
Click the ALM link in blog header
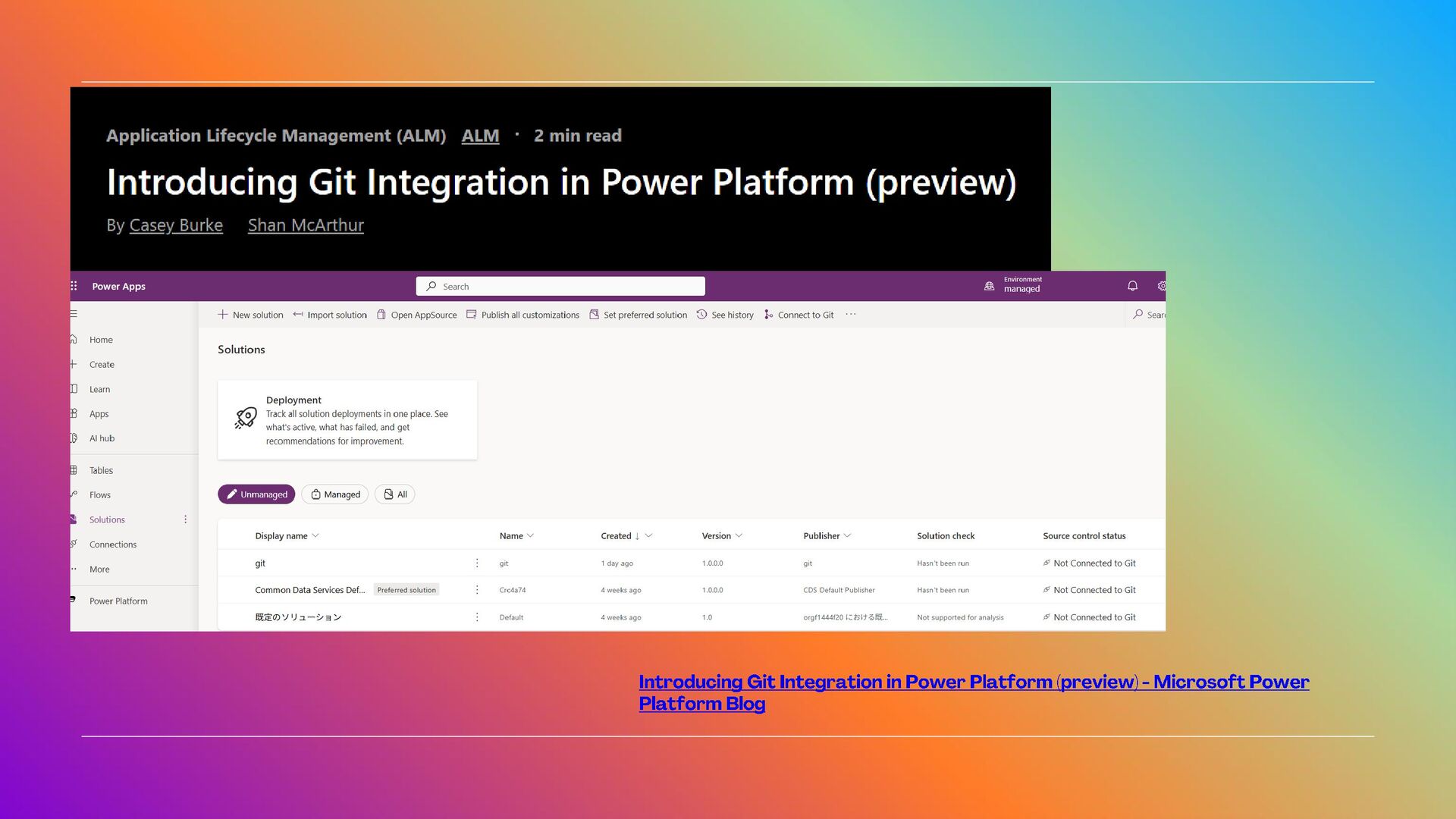(480, 136)
